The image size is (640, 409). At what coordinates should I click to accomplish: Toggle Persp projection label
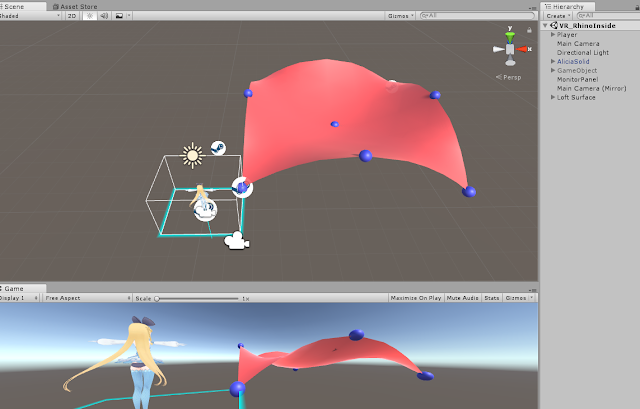(509, 77)
